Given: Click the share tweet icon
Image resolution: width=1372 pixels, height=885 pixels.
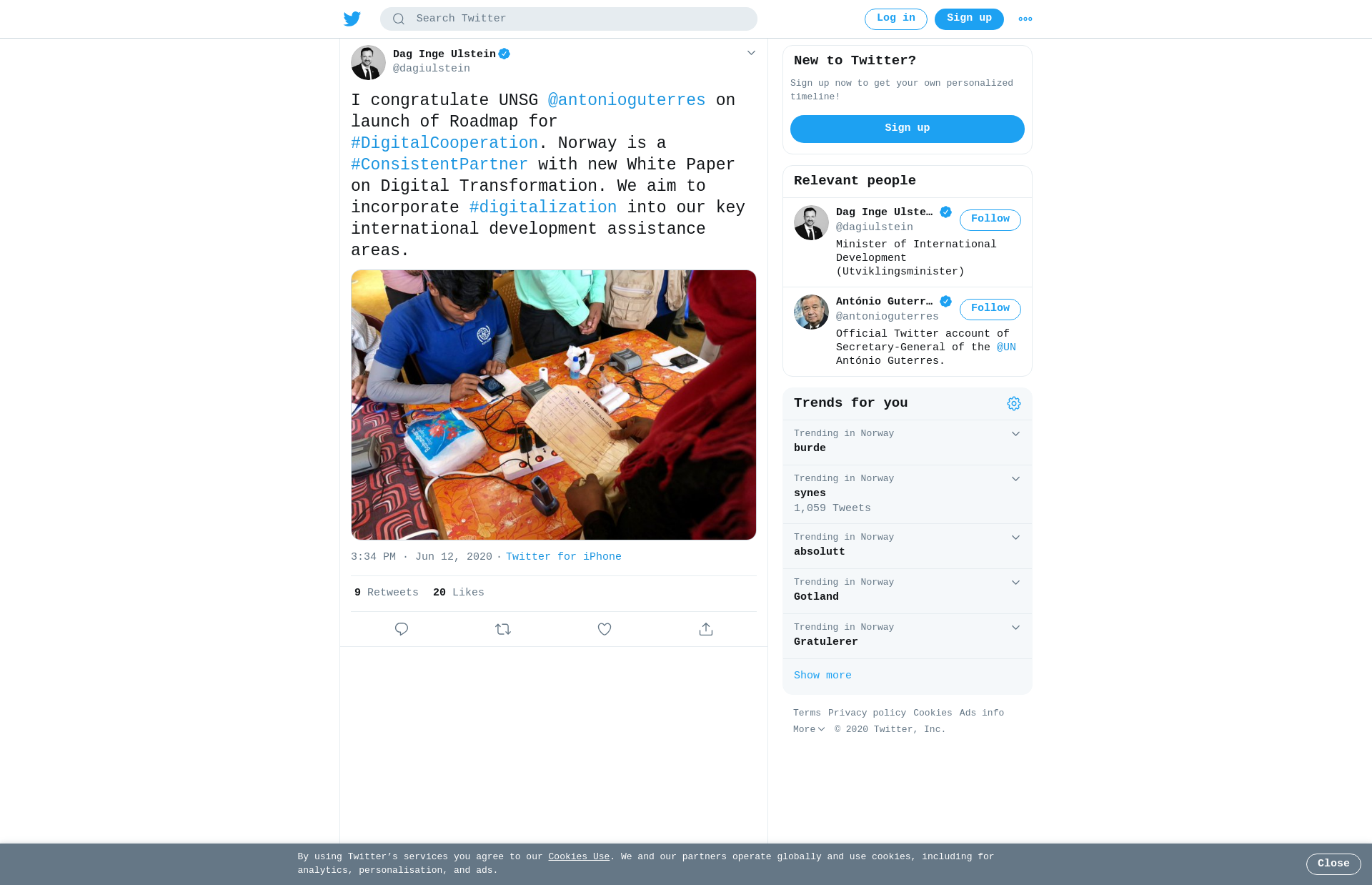Looking at the screenshot, I should click(706, 629).
